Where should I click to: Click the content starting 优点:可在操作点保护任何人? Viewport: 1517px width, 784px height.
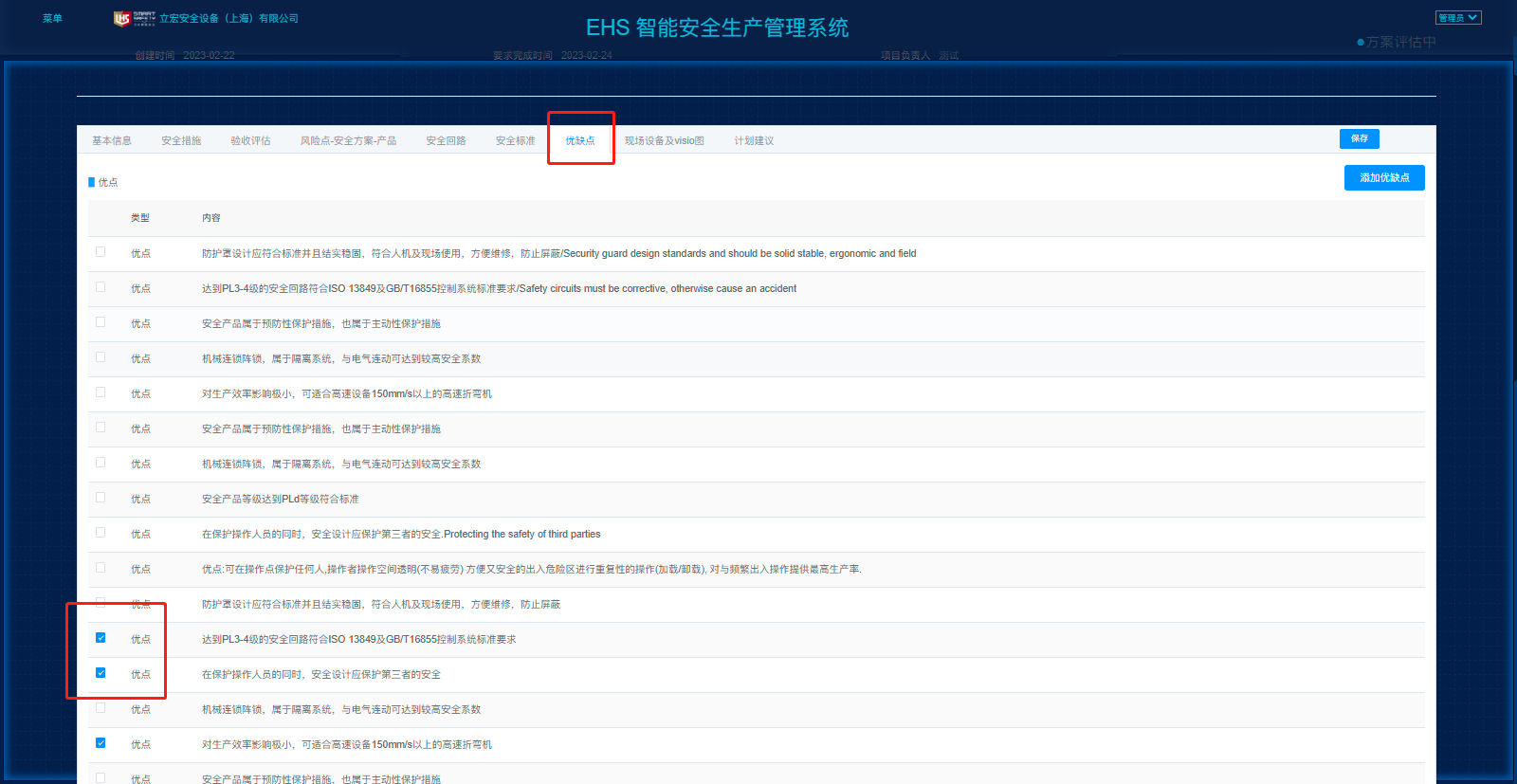pos(532,569)
